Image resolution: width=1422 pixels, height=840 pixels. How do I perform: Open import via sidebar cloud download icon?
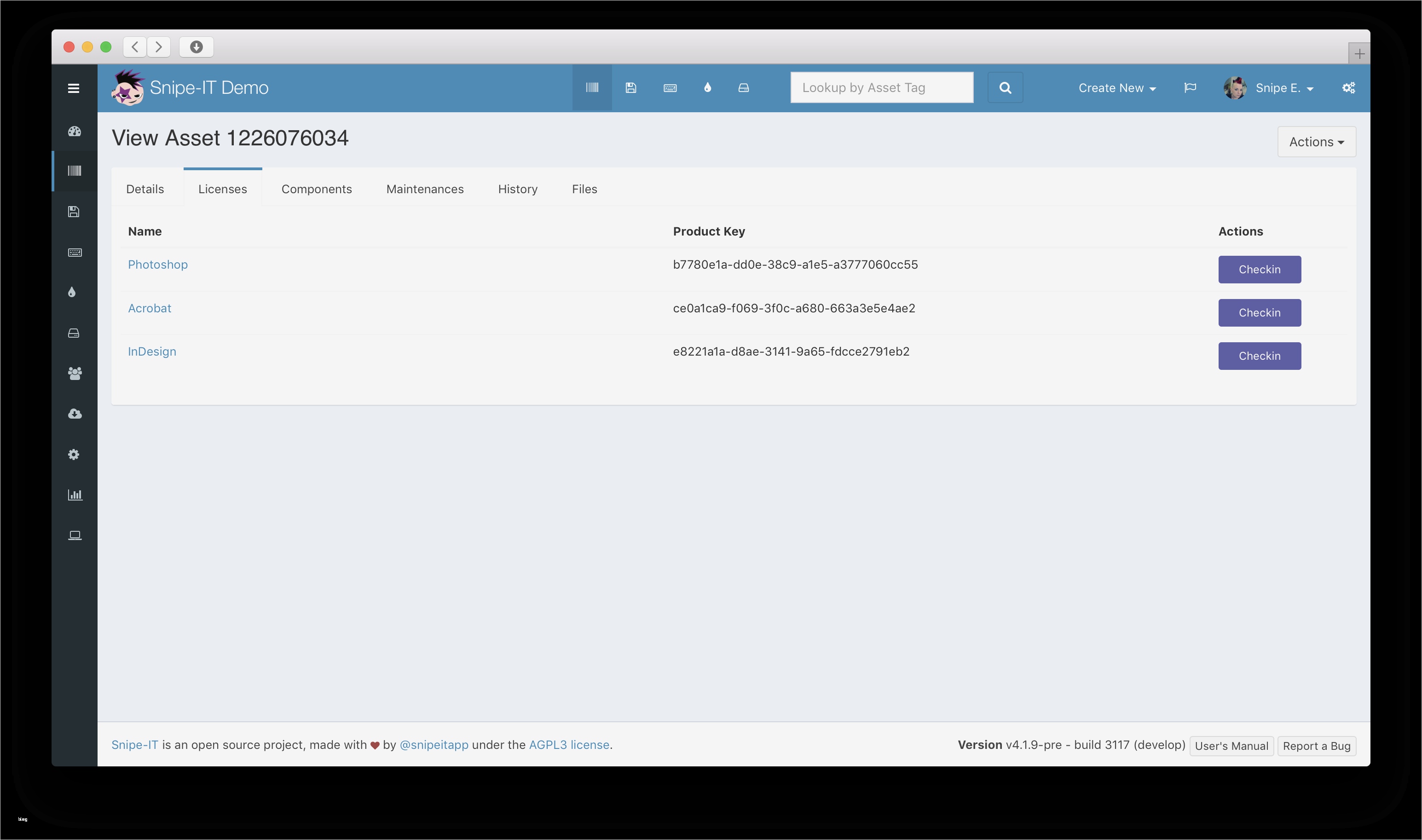[x=74, y=414]
